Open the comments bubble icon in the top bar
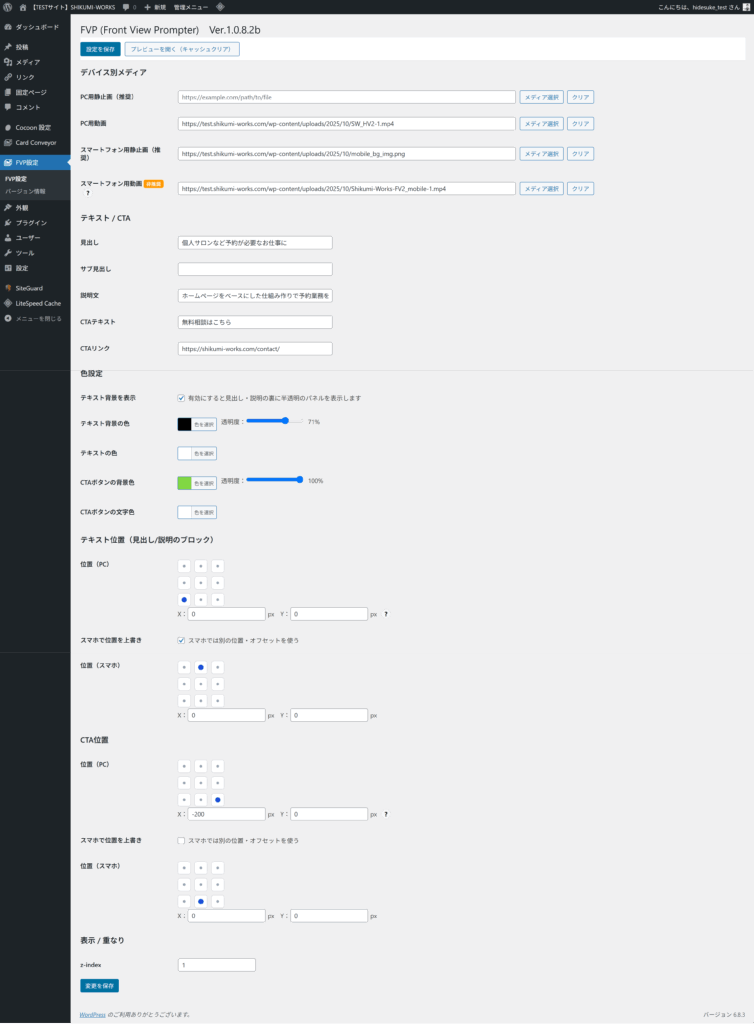754x1024 pixels. [126, 6]
